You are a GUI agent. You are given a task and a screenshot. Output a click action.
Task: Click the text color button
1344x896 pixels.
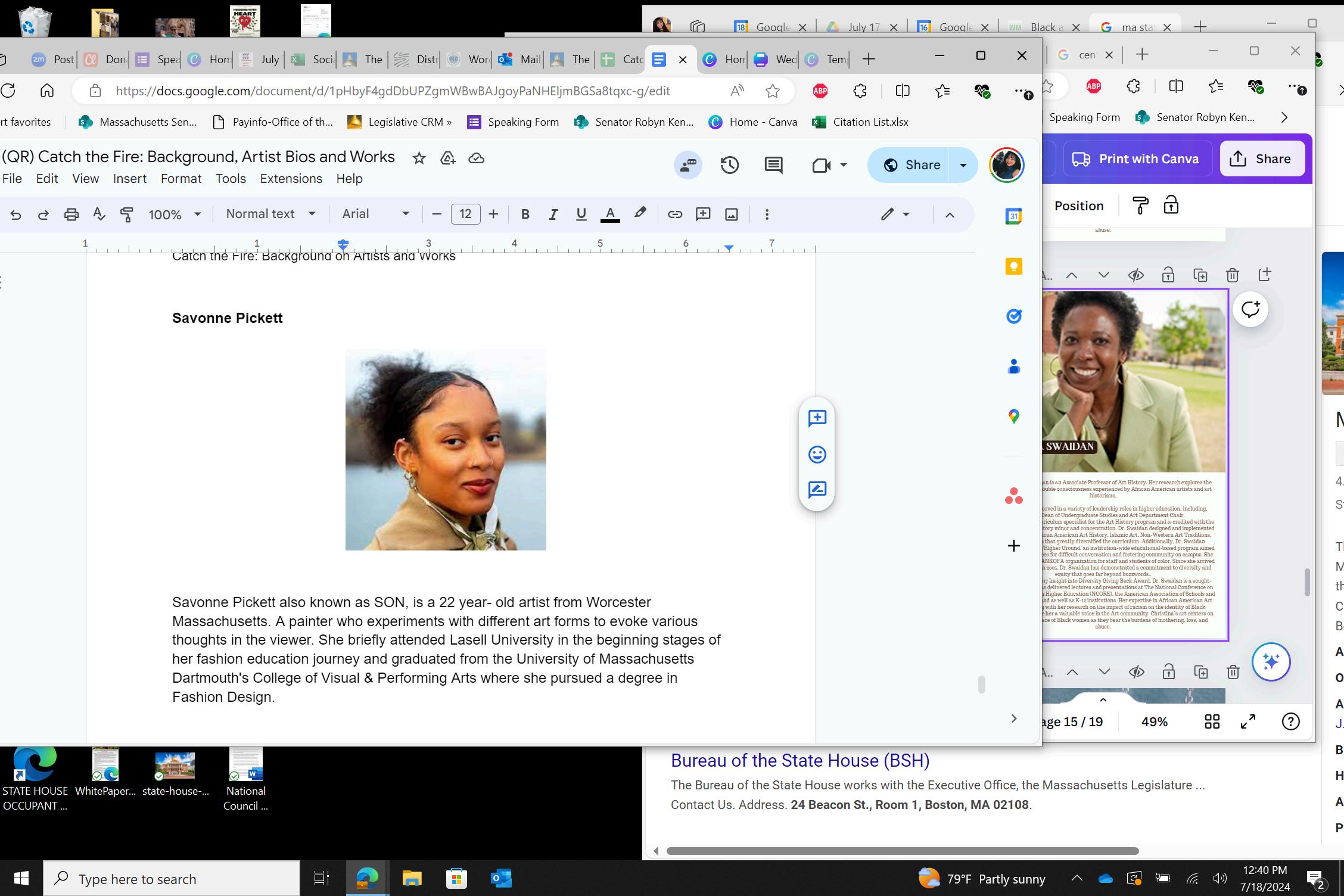pos(609,214)
